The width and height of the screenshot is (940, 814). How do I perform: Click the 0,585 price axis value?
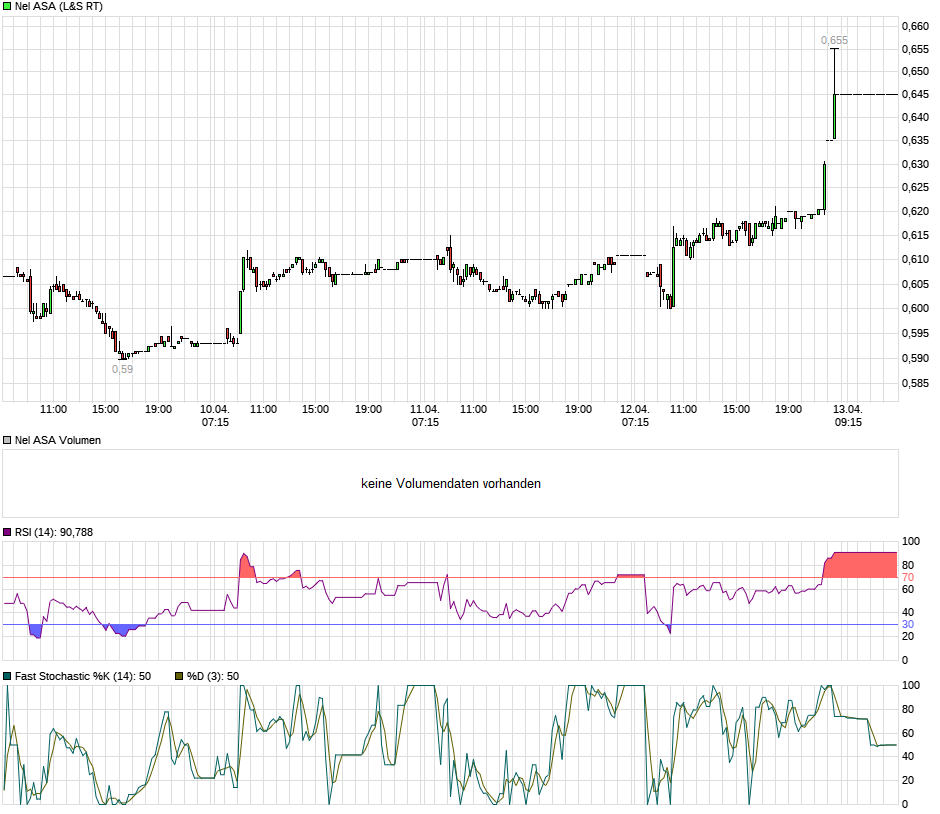[915, 383]
